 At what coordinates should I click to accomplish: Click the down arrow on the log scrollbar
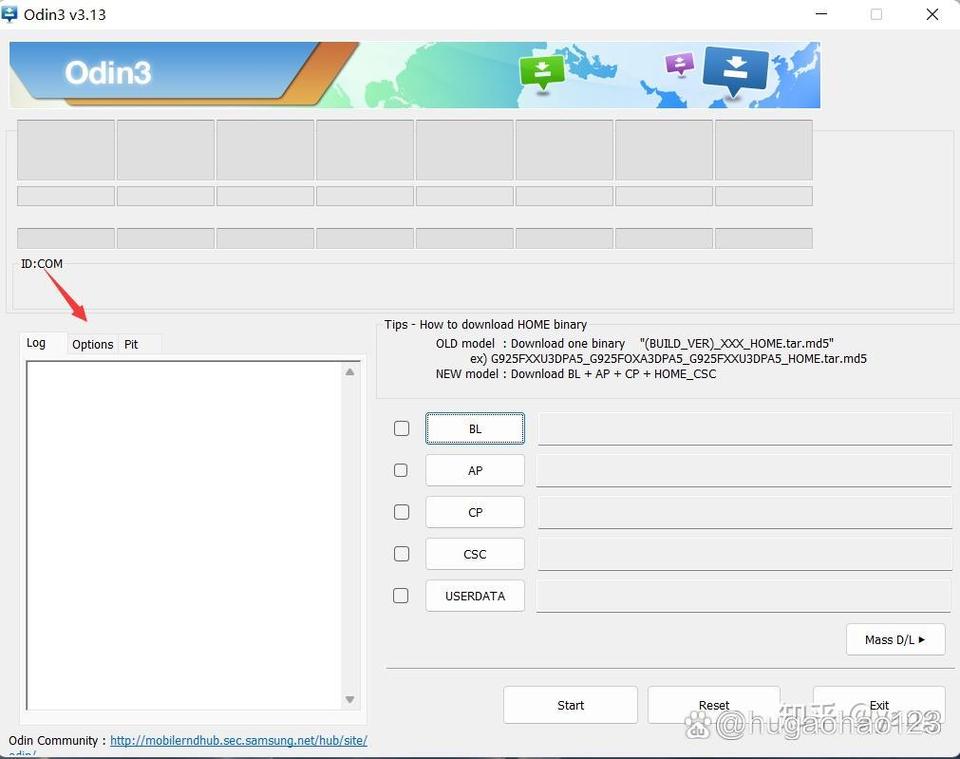tap(350, 701)
